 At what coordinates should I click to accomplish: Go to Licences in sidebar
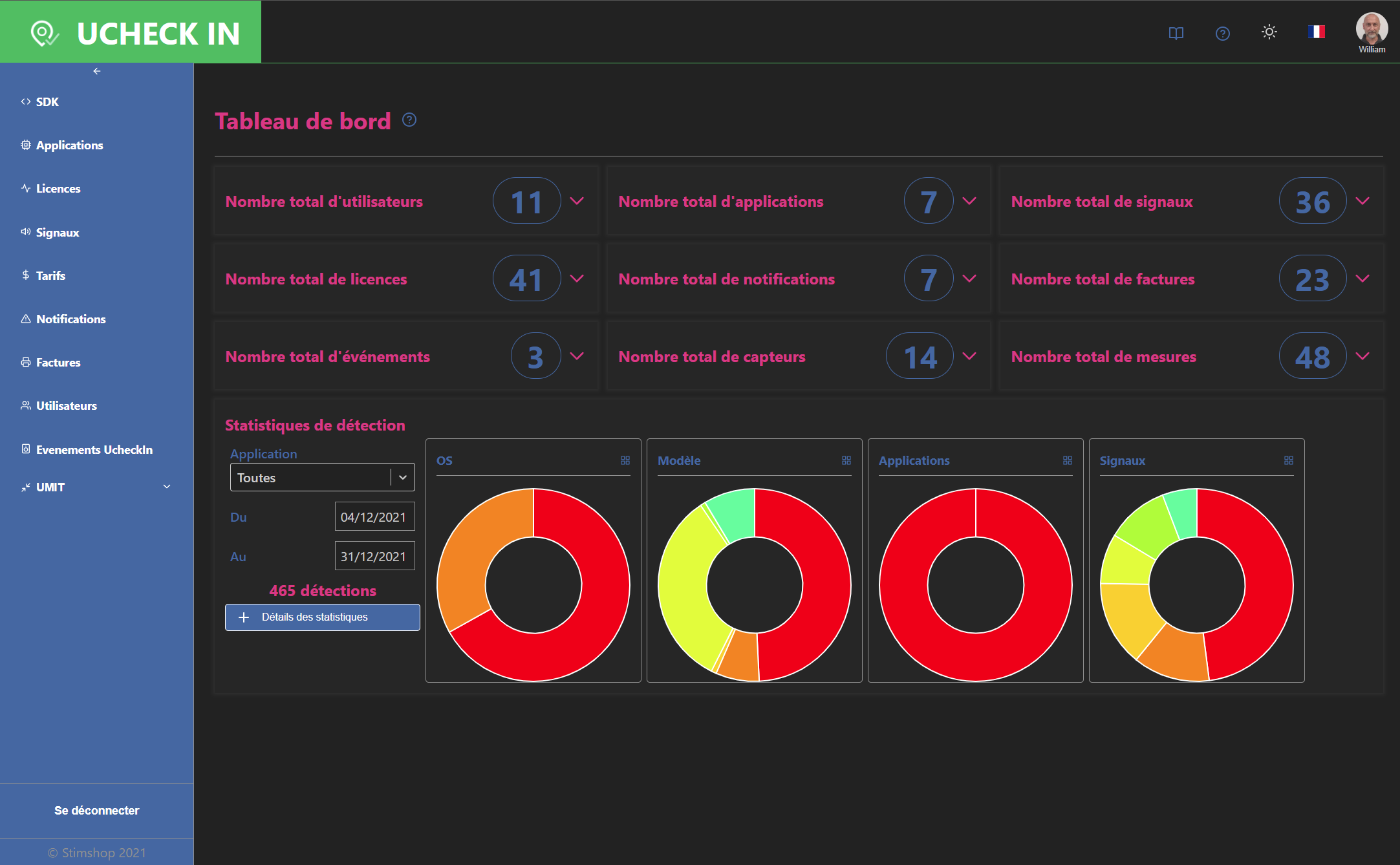(x=58, y=189)
